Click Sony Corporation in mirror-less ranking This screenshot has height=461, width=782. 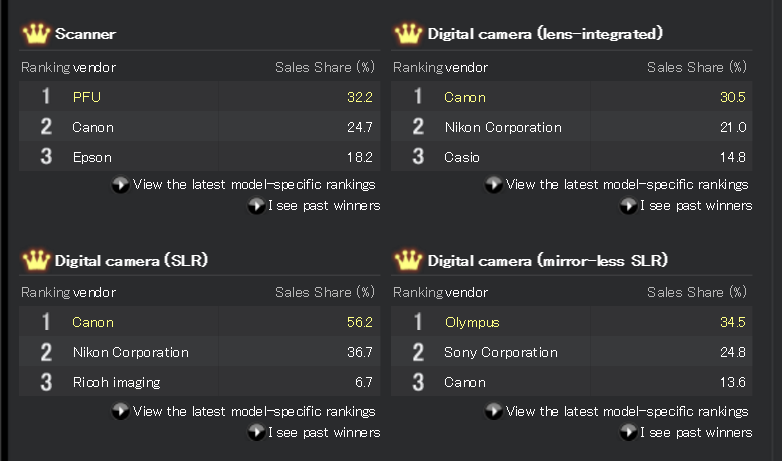(x=501, y=352)
